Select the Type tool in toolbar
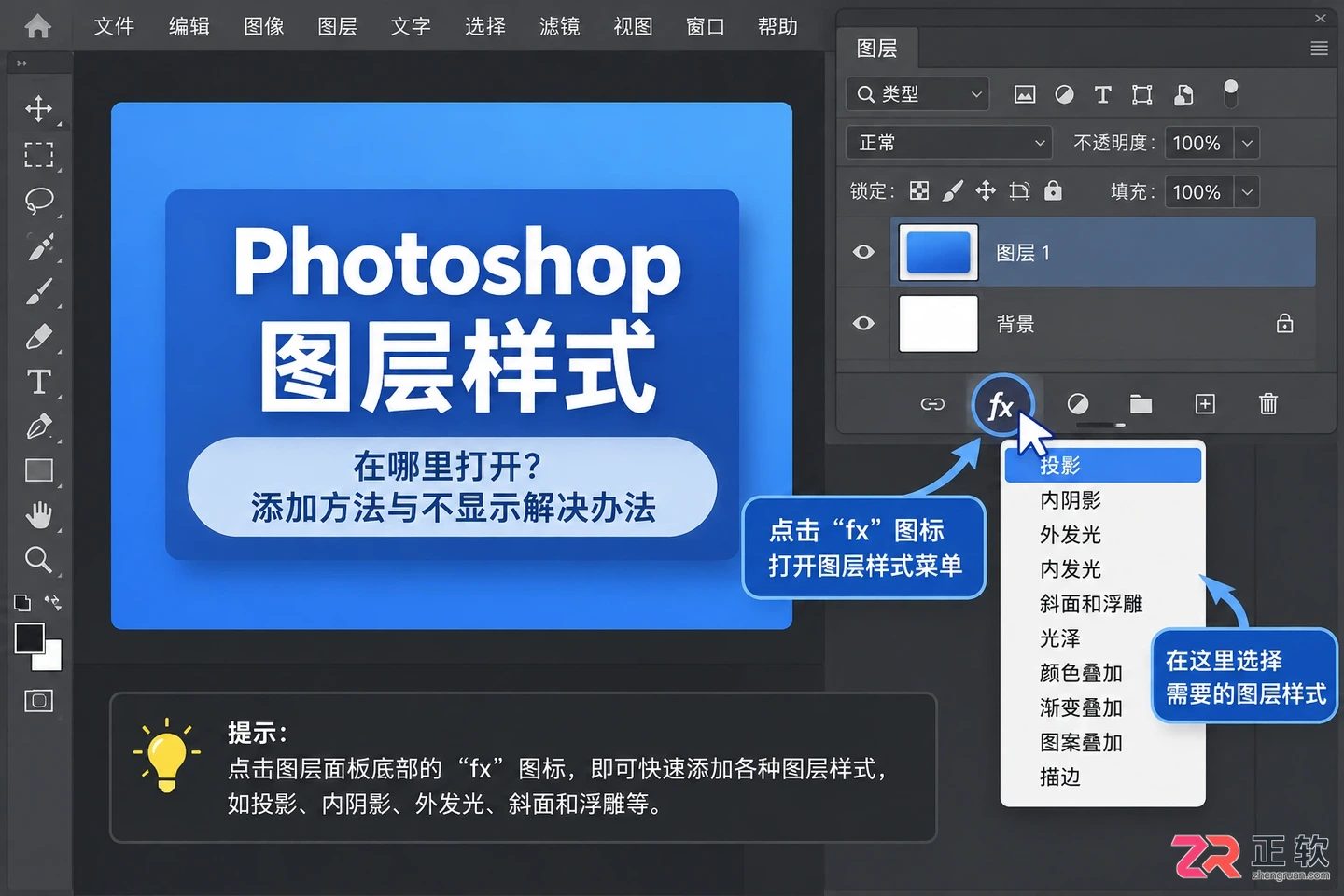 point(38,382)
